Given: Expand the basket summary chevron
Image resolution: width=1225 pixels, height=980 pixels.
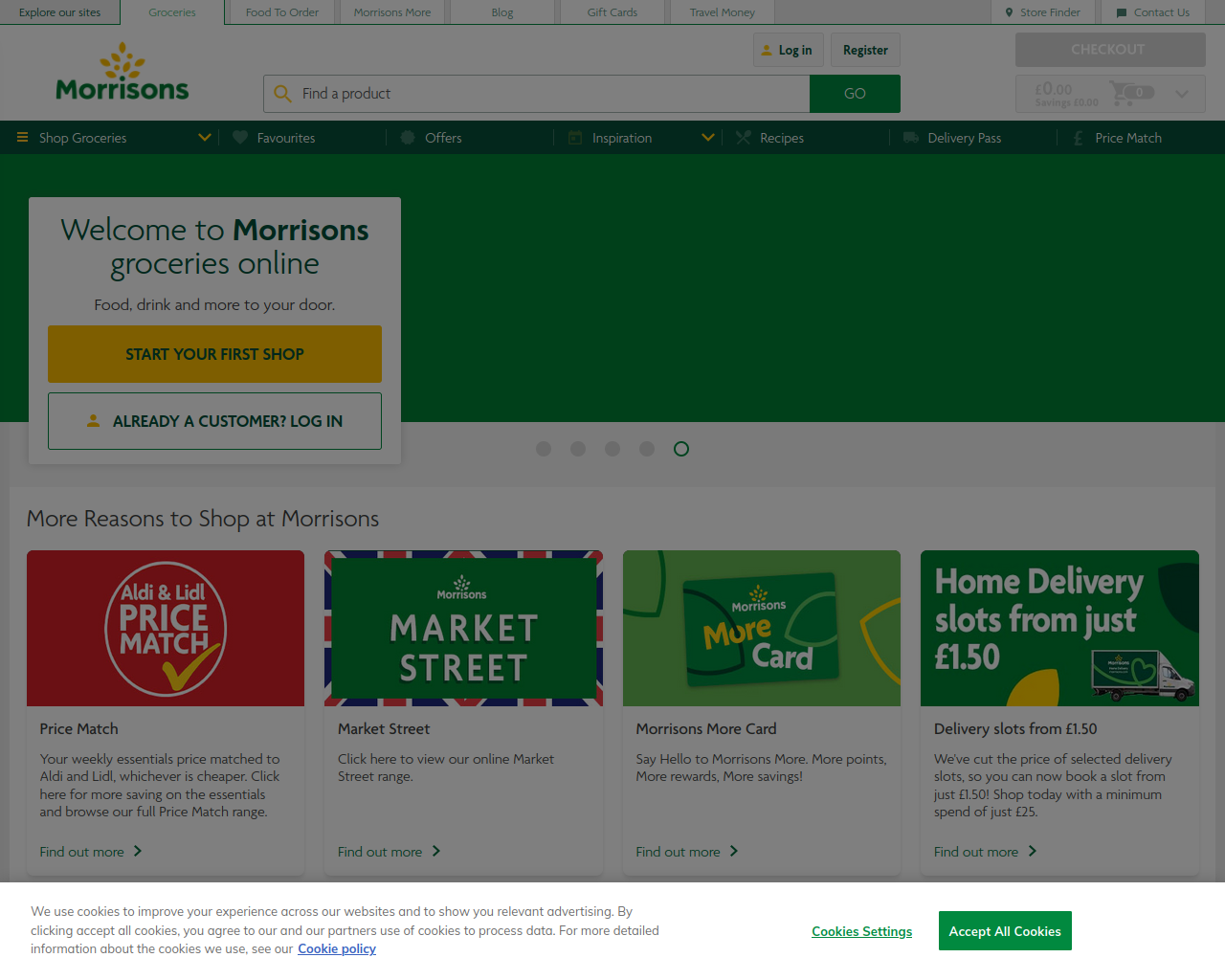Looking at the screenshot, I should click(x=1182, y=94).
